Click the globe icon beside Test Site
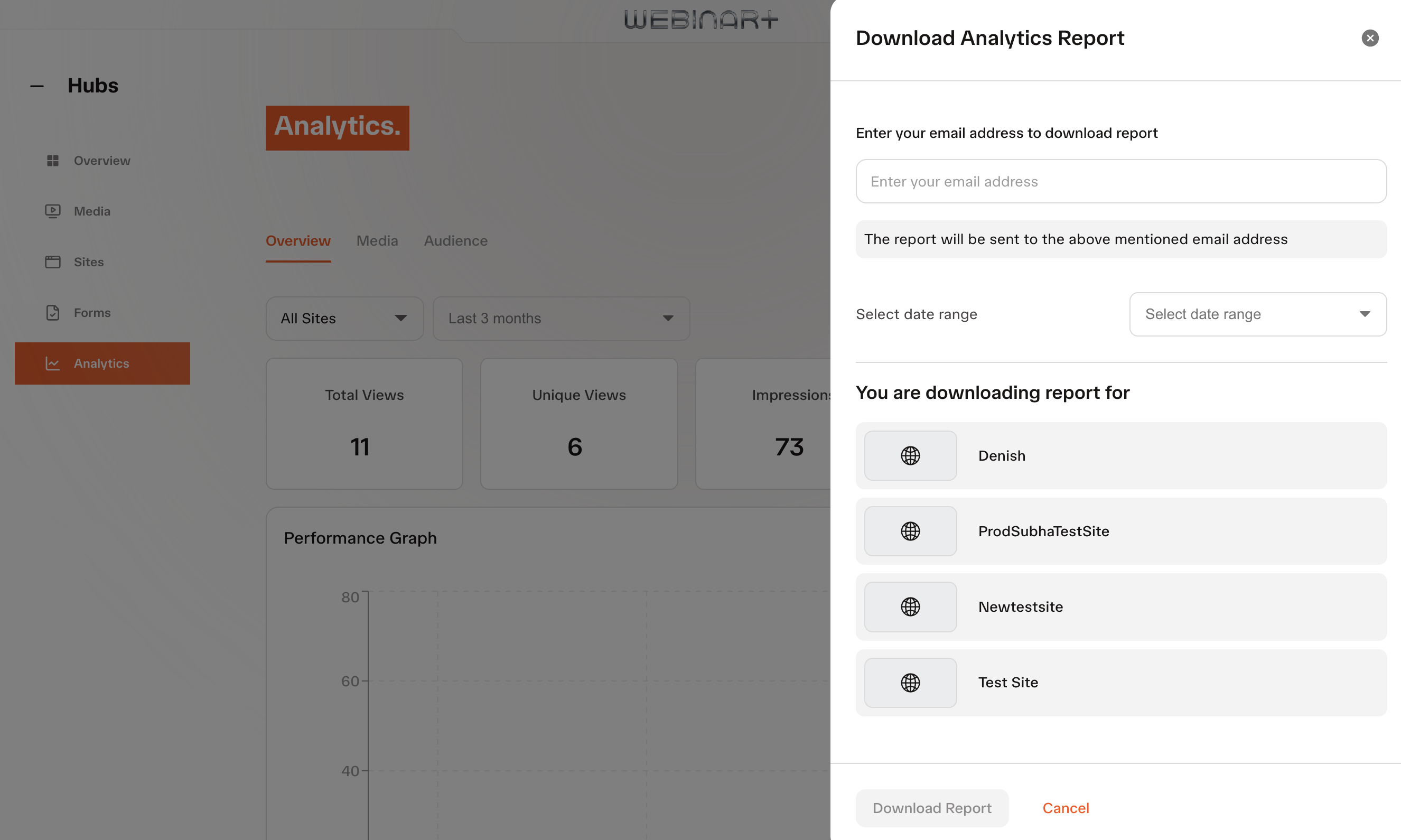1401x840 pixels. point(910,683)
